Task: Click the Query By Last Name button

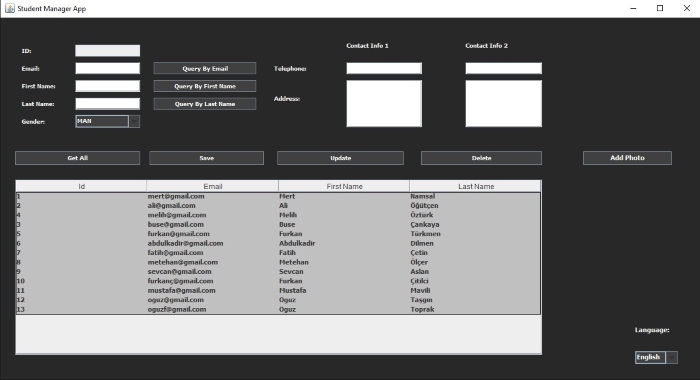Action: [205, 104]
